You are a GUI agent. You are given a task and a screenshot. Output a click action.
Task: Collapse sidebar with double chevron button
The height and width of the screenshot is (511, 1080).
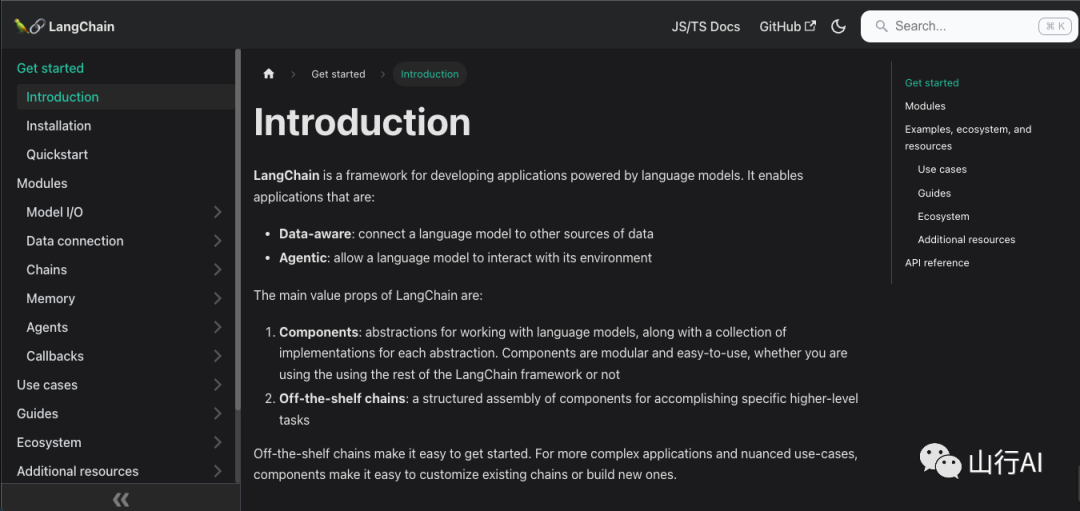(x=121, y=499)
